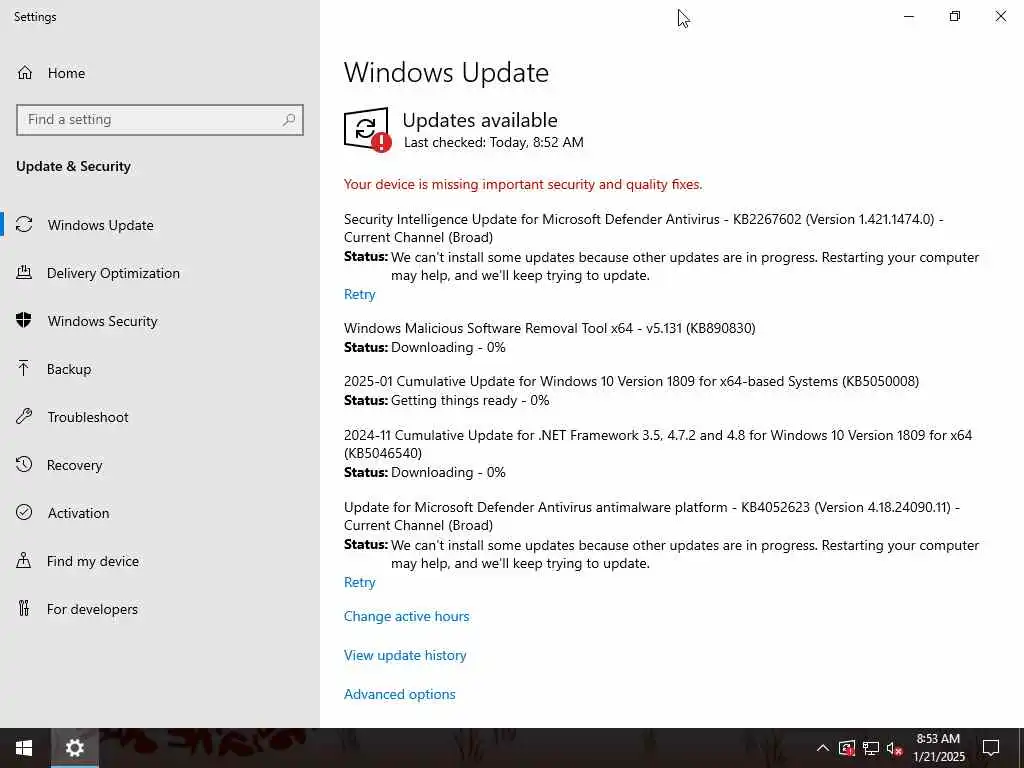
Task: Click the Last checked: Today, 8:52 AM text
Action: 494,142
